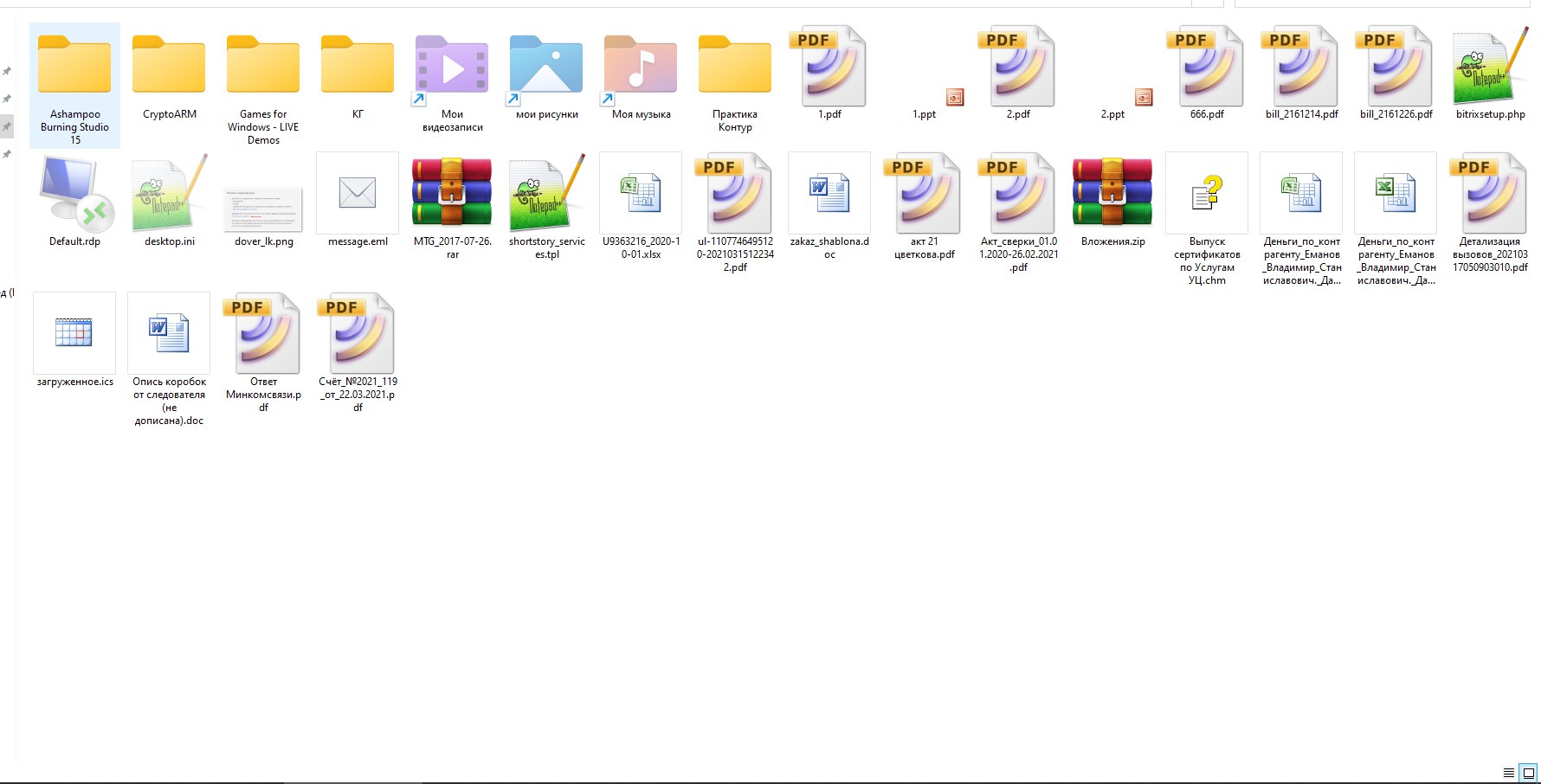Select the MTG_2017-07-26.rar archive
Image resolution: width=1541 pixels, height=784 pixels.
(452, 208)
